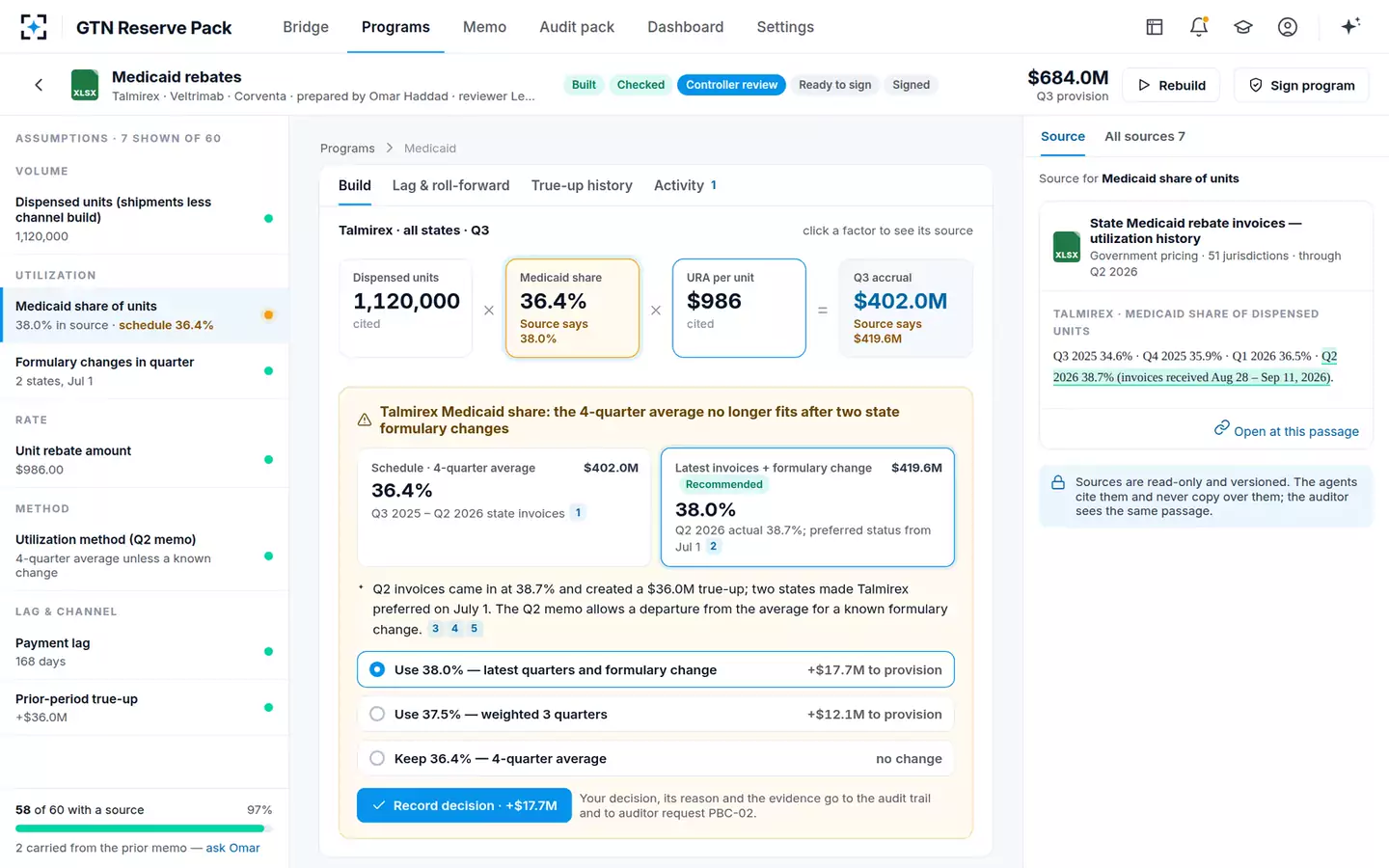Choose the Schedule 4-quarter average card
1389x868 pixels.
pos(504,507)
